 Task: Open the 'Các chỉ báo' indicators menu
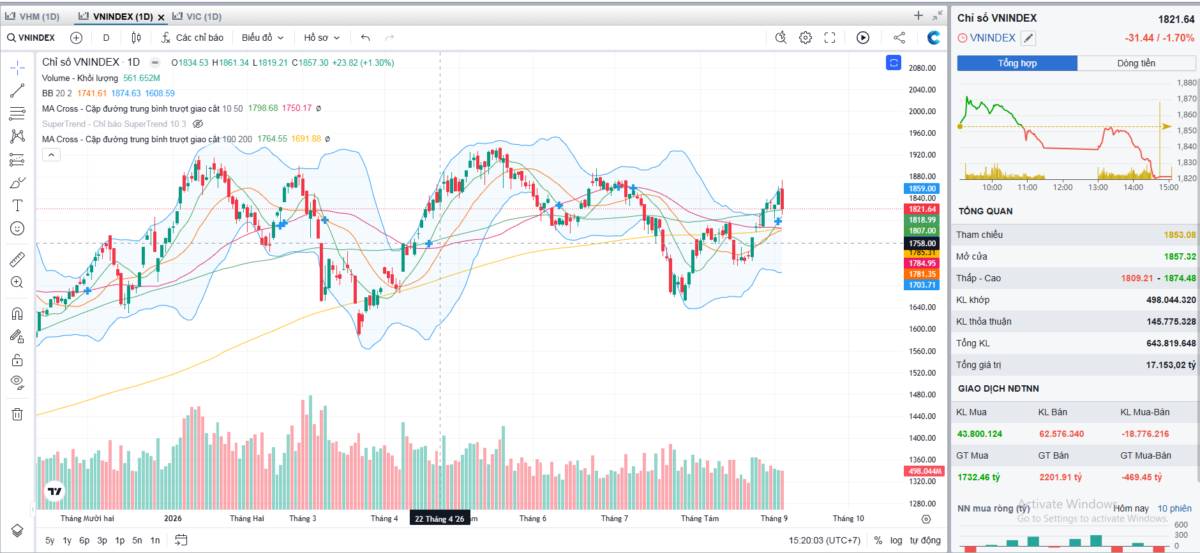tap(191, 38)
